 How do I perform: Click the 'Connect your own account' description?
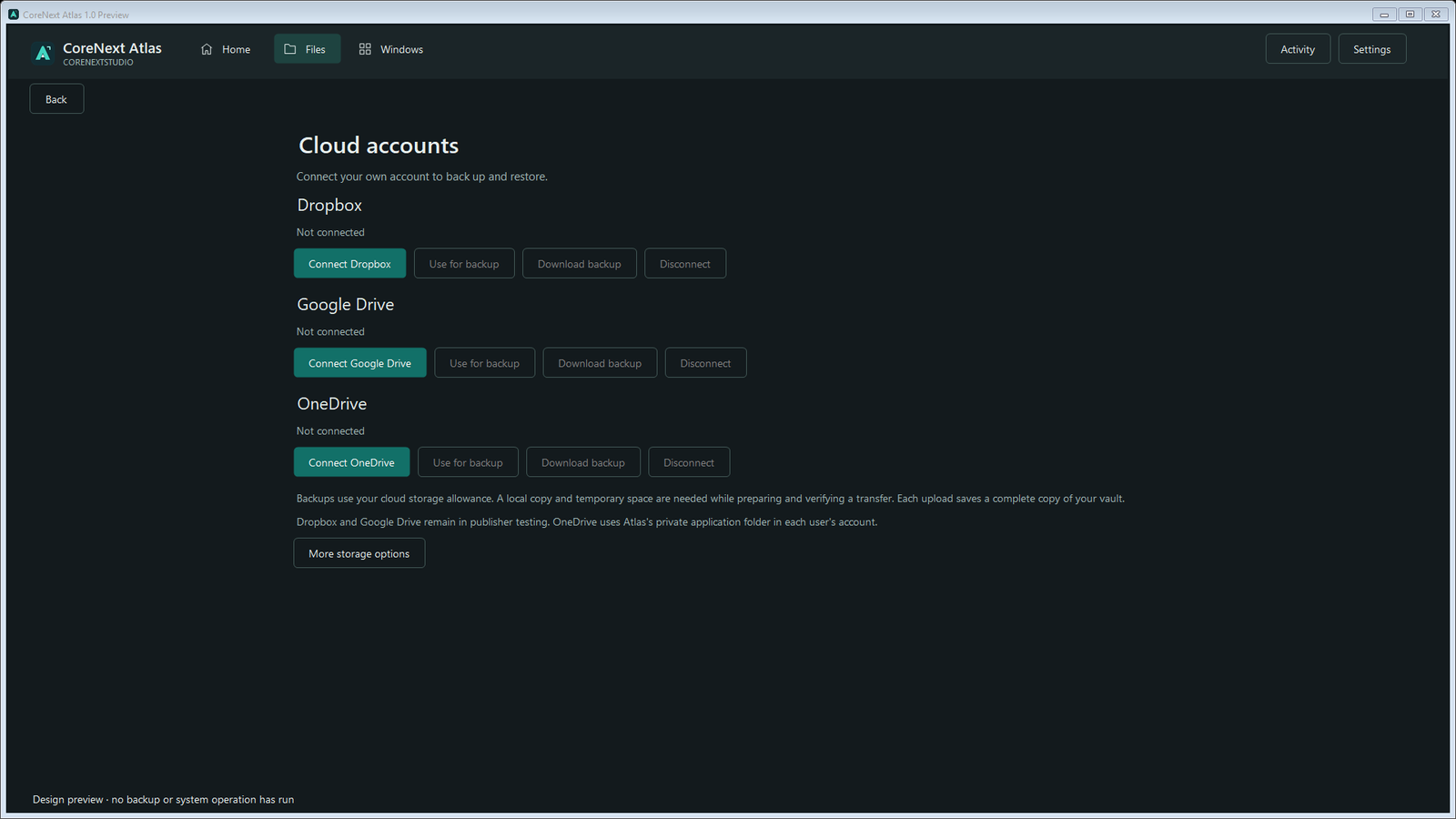422,177
